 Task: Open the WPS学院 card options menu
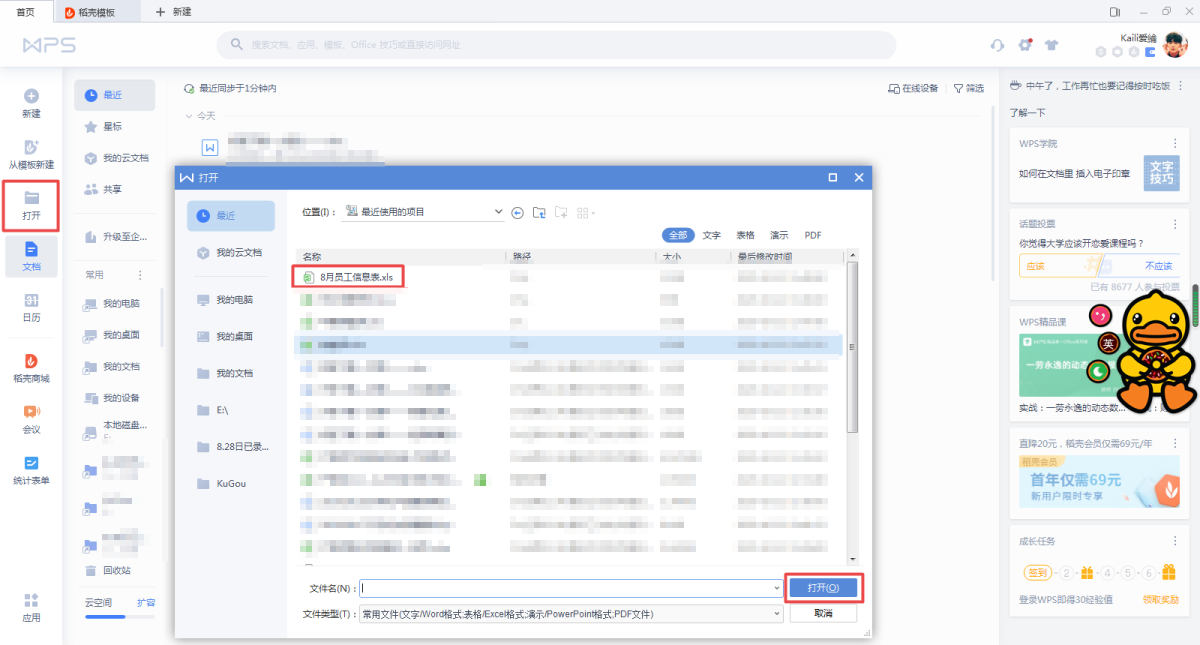[x=1175, y=143]
